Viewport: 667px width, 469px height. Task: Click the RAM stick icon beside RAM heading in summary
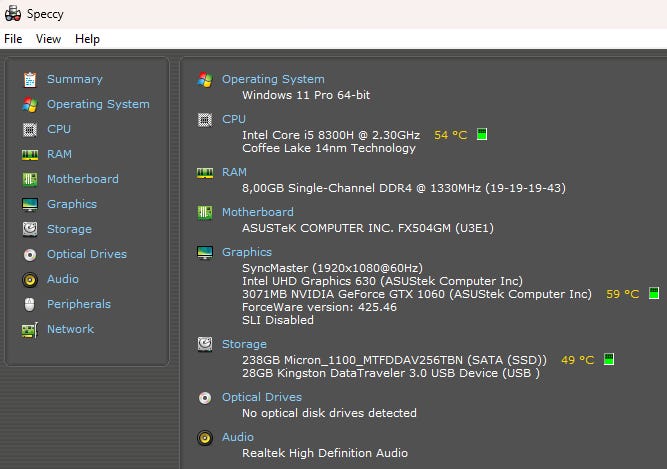coord(205,173)
